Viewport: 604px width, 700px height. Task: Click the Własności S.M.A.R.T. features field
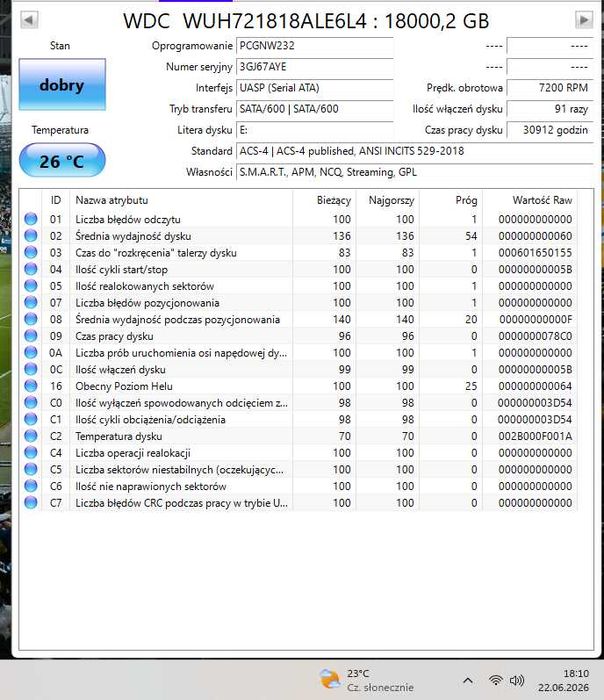(x=415, y=172)
